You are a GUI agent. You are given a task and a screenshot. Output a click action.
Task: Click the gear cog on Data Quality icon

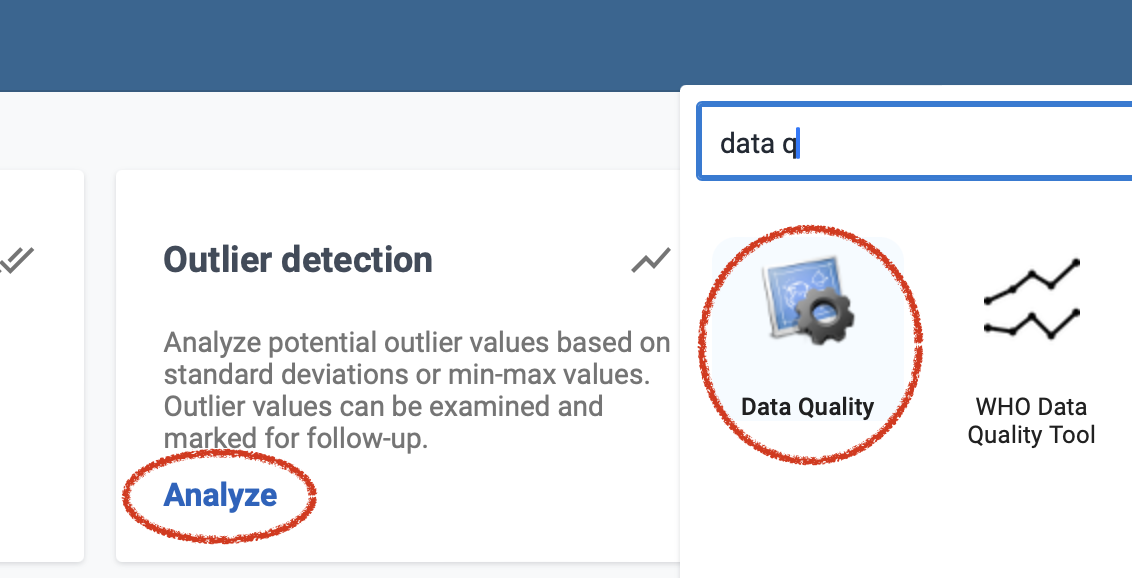(x=825, y=314)
